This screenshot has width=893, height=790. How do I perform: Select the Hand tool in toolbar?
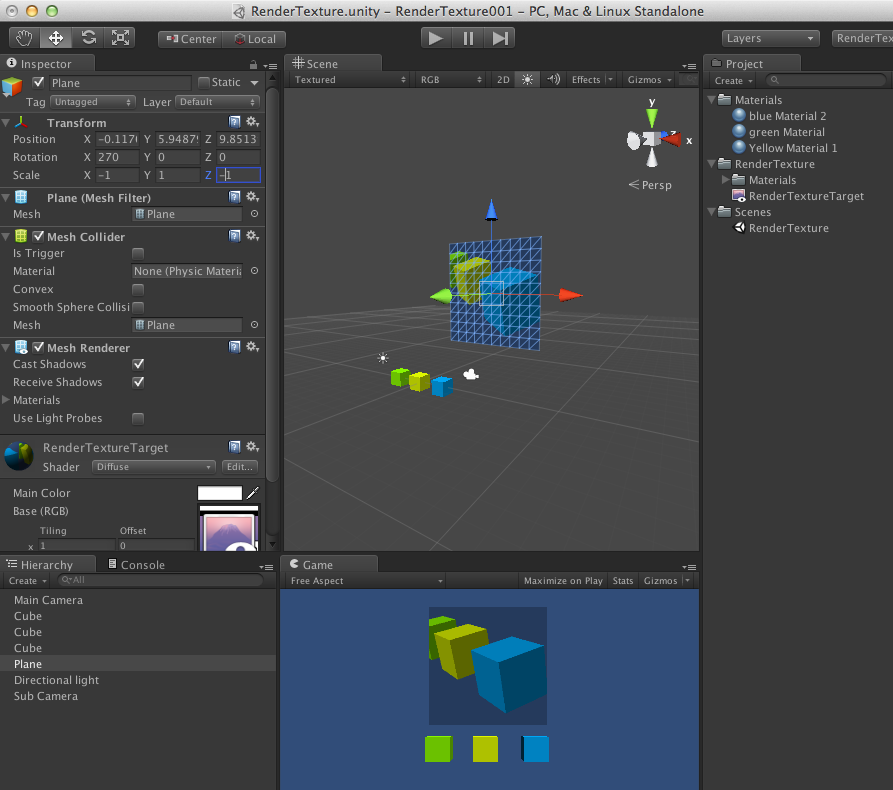[24, 38]
